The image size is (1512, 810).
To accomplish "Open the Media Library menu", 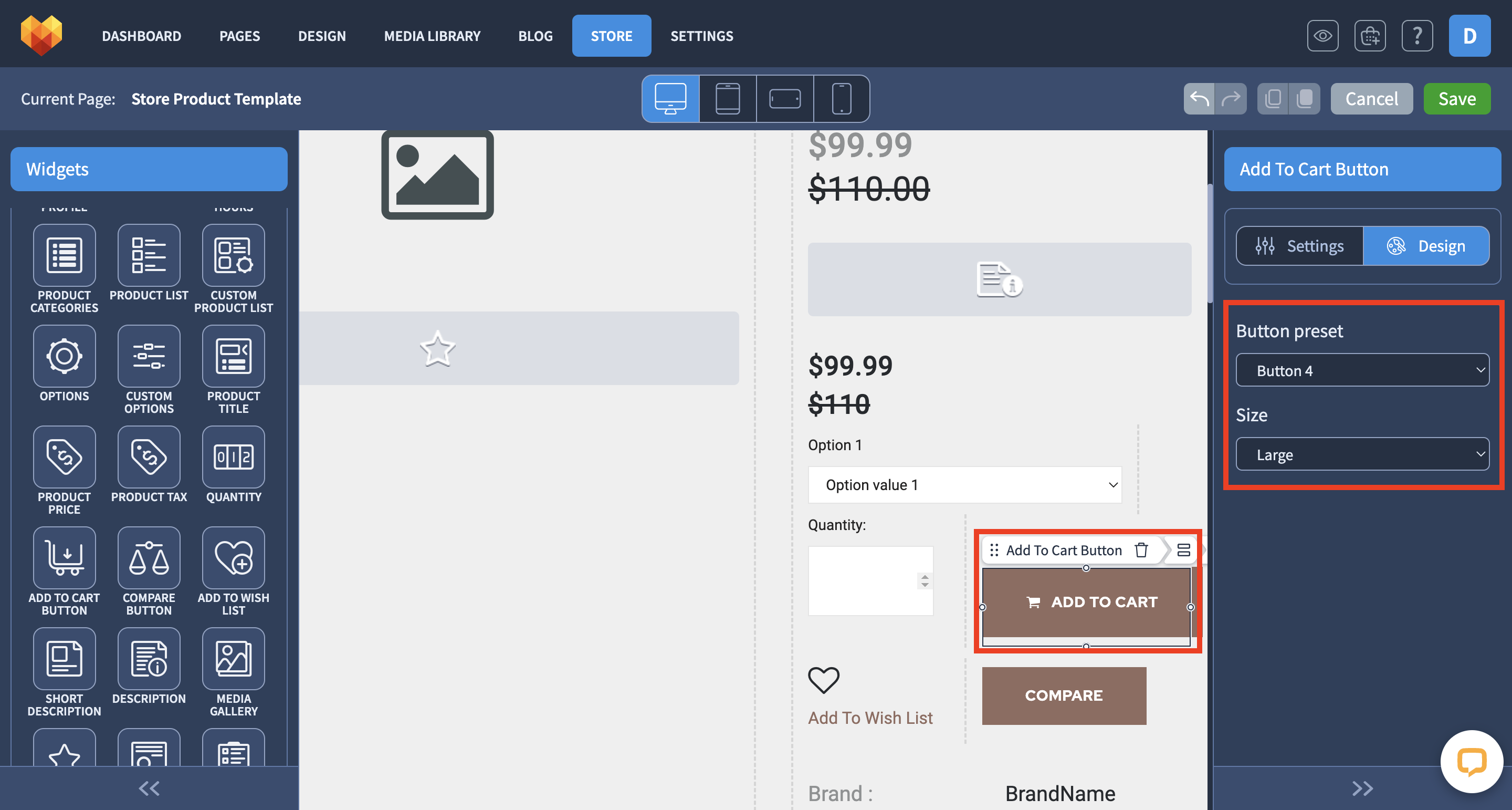I will pos(432,36).
